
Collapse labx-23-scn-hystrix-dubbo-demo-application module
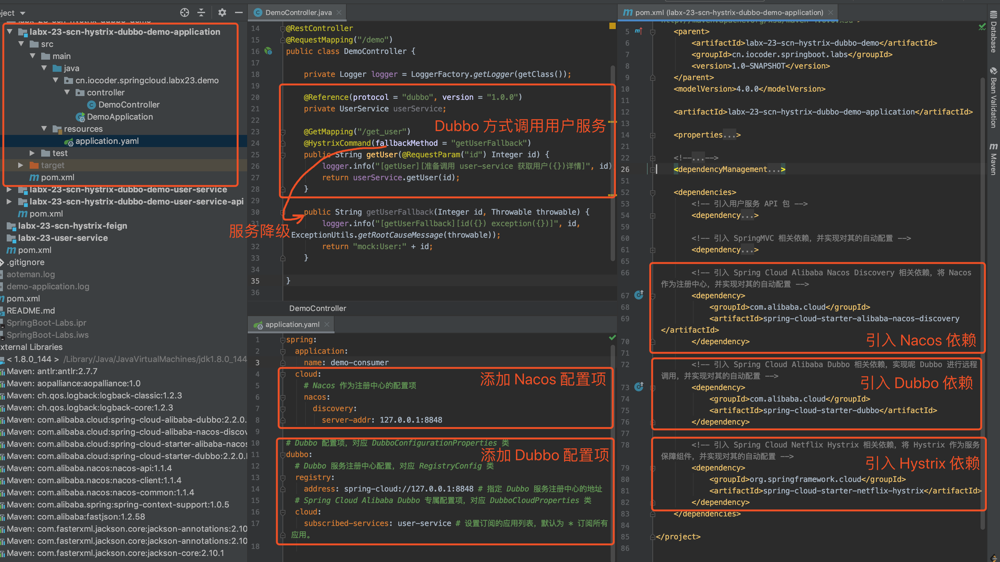[10, 31]
